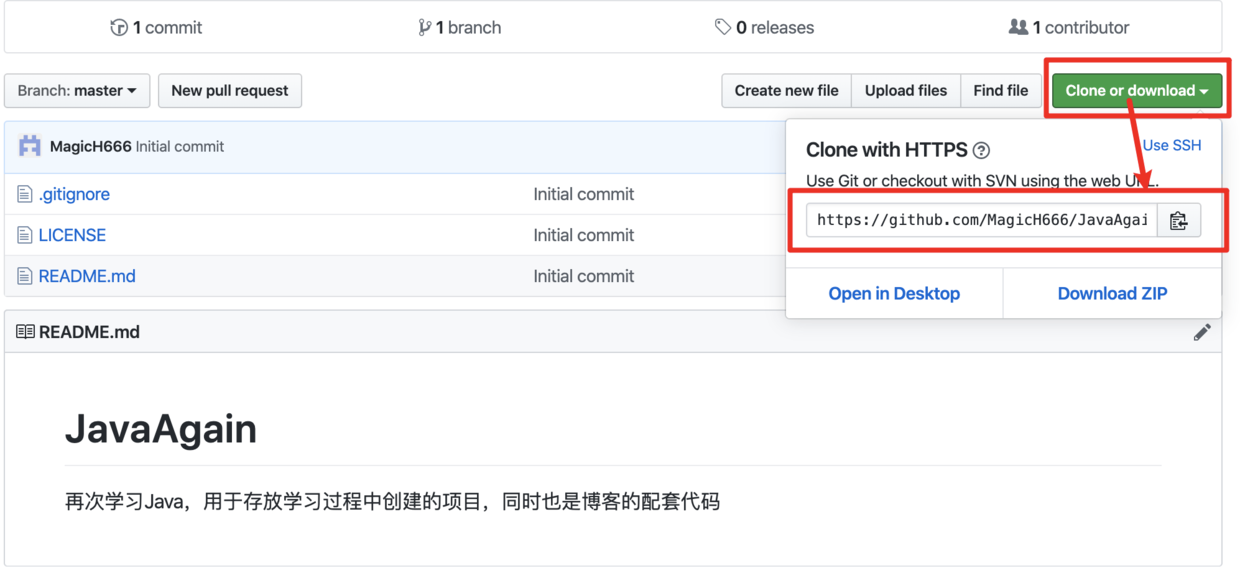Click the LICENSE file icon
Viewport: 1240px width, 568px height.
point(25,235)
